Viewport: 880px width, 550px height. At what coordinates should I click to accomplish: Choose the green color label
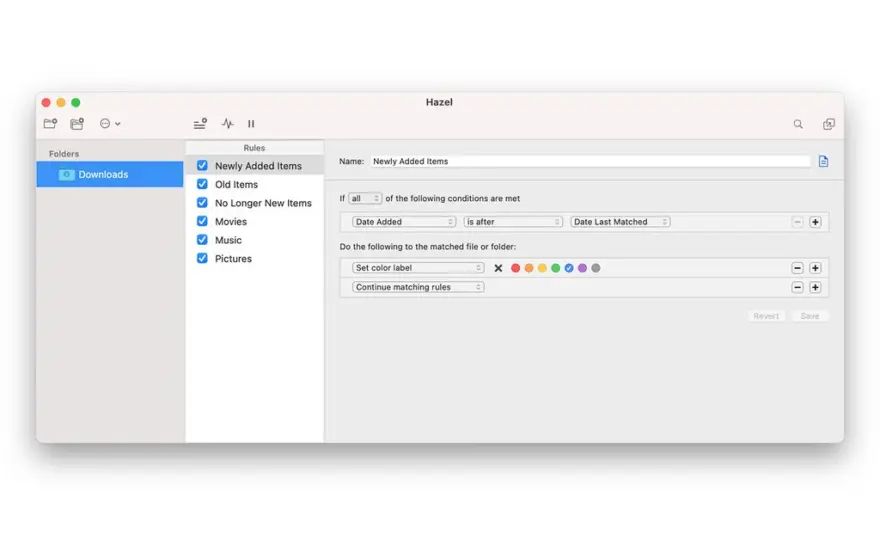tap(556, 268)
